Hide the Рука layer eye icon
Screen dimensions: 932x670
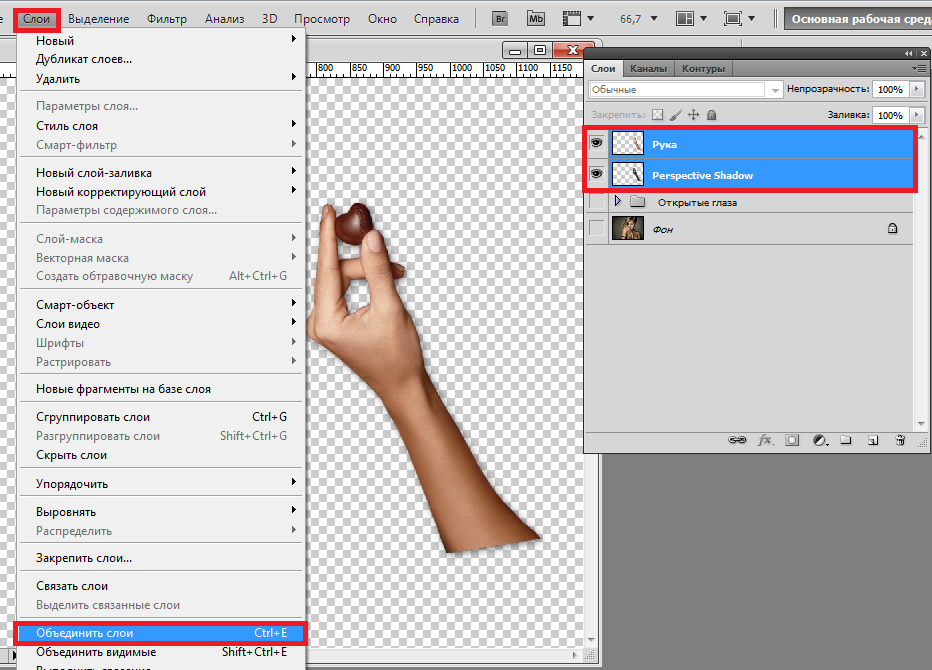[596, 143]
